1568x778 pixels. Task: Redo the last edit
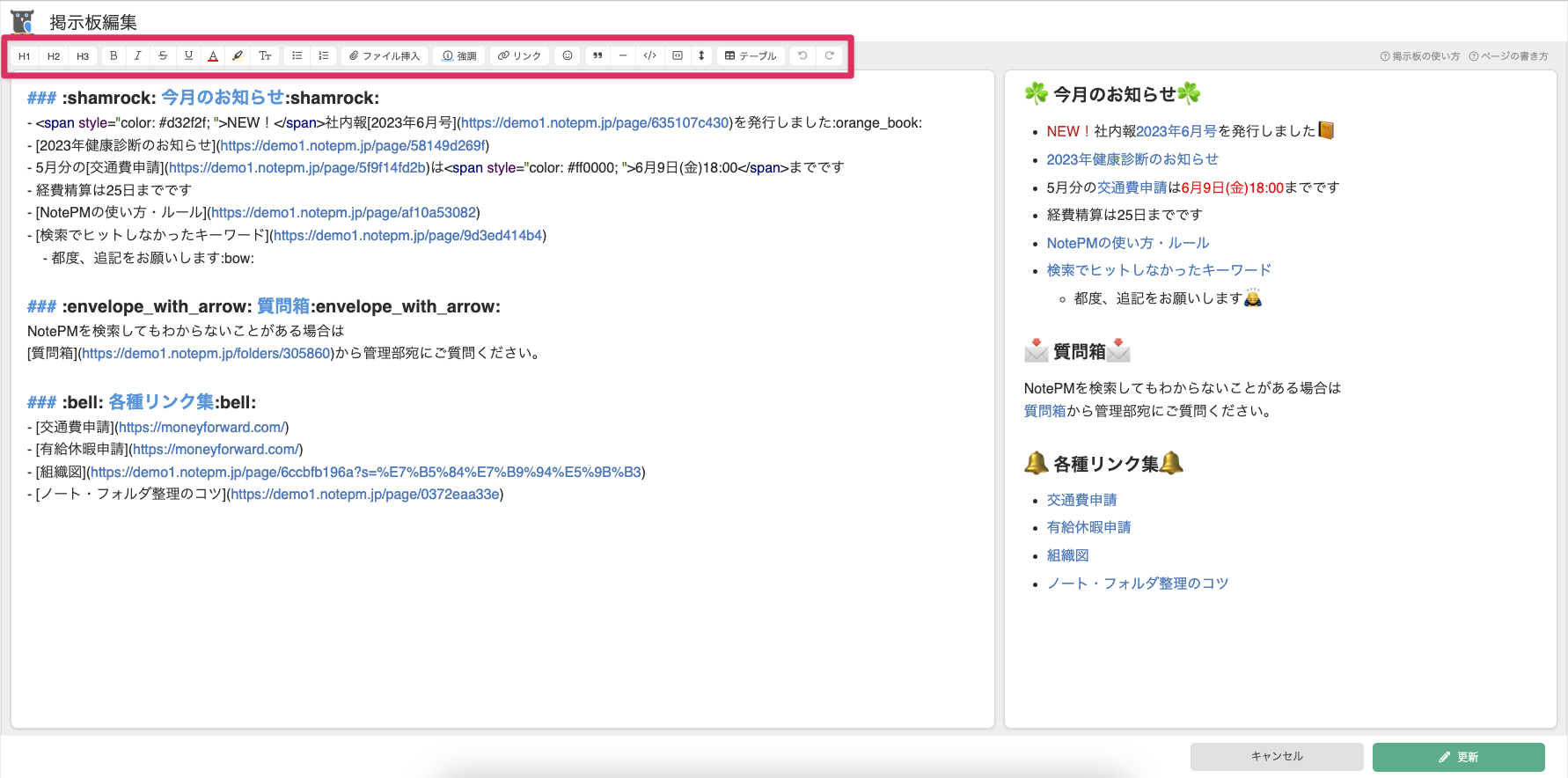coord(829,56)
